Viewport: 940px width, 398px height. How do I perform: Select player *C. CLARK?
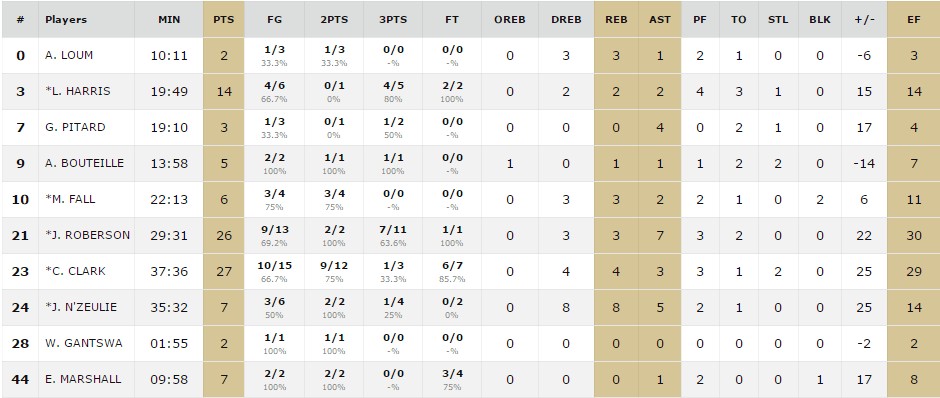click(76, 271)
